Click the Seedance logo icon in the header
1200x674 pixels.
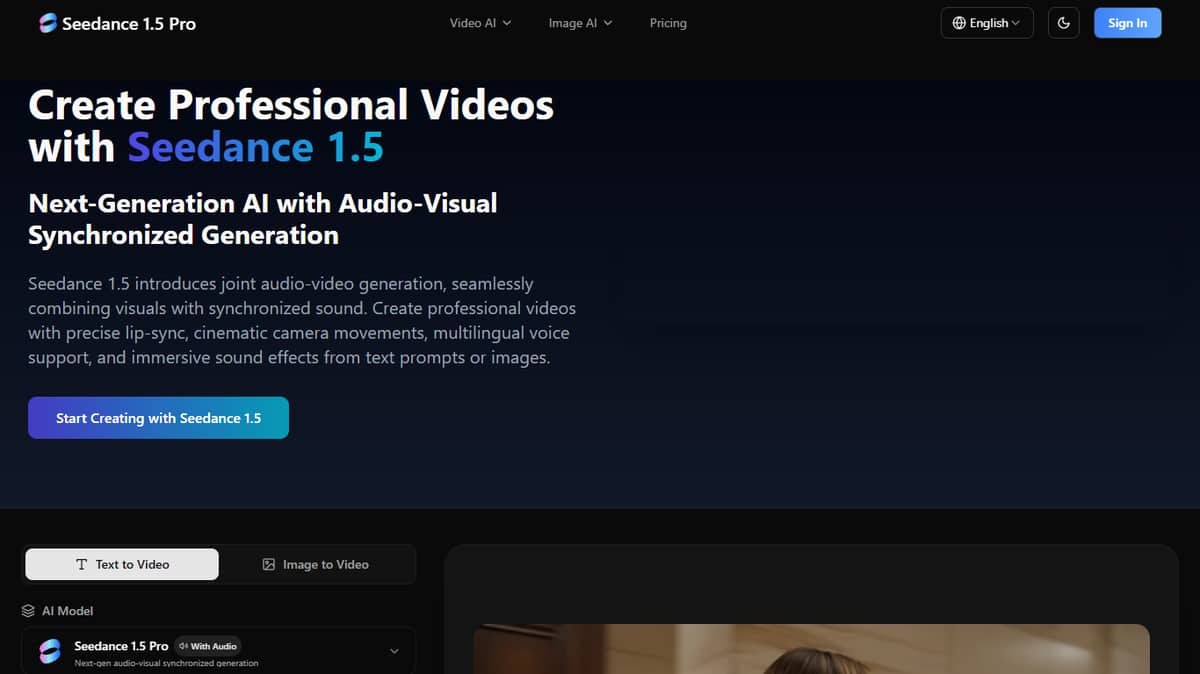[48, 23]
